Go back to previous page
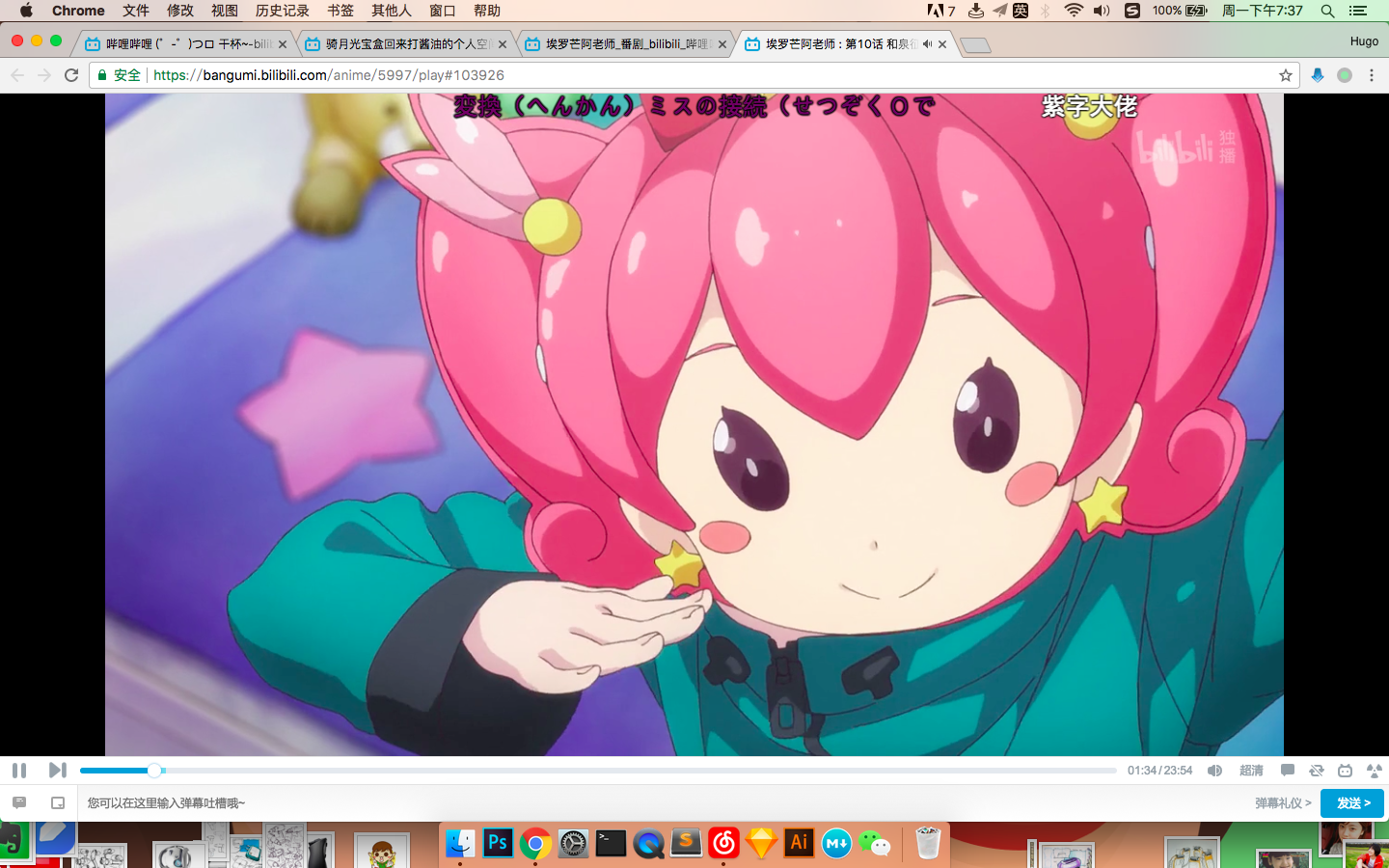 [17, 75]
